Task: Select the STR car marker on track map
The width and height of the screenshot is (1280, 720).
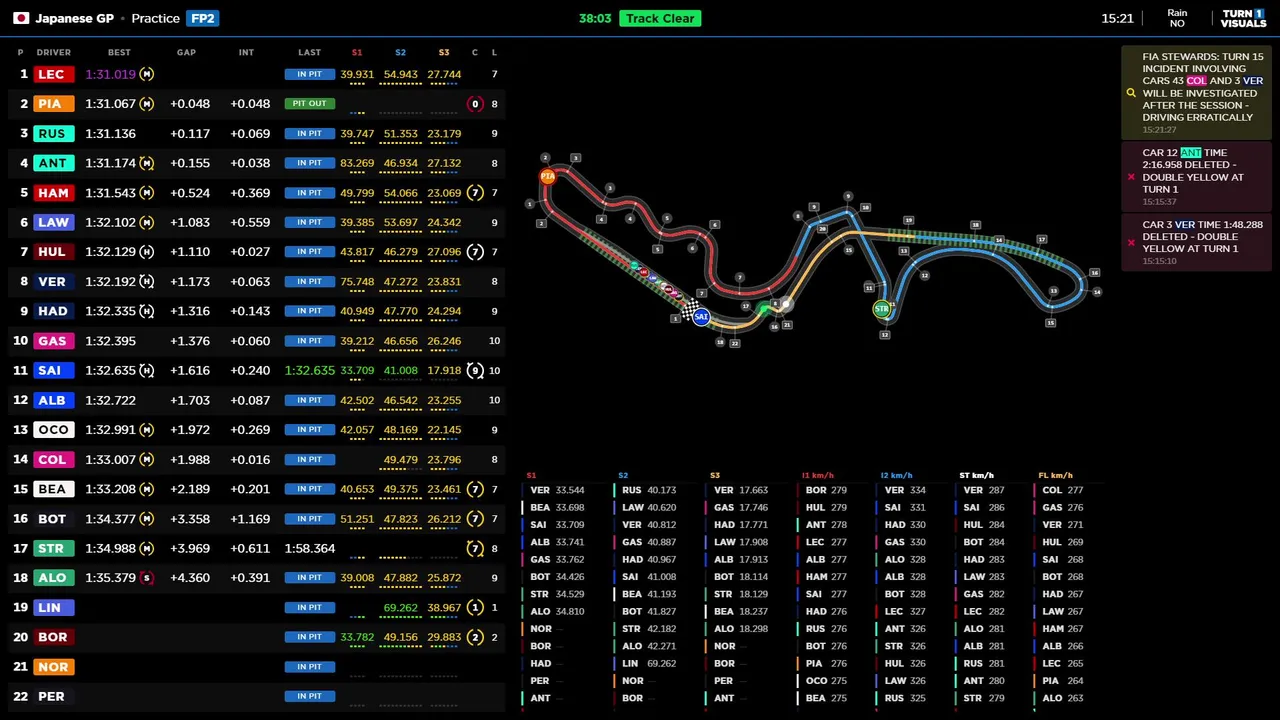Action: coord(881,310)
